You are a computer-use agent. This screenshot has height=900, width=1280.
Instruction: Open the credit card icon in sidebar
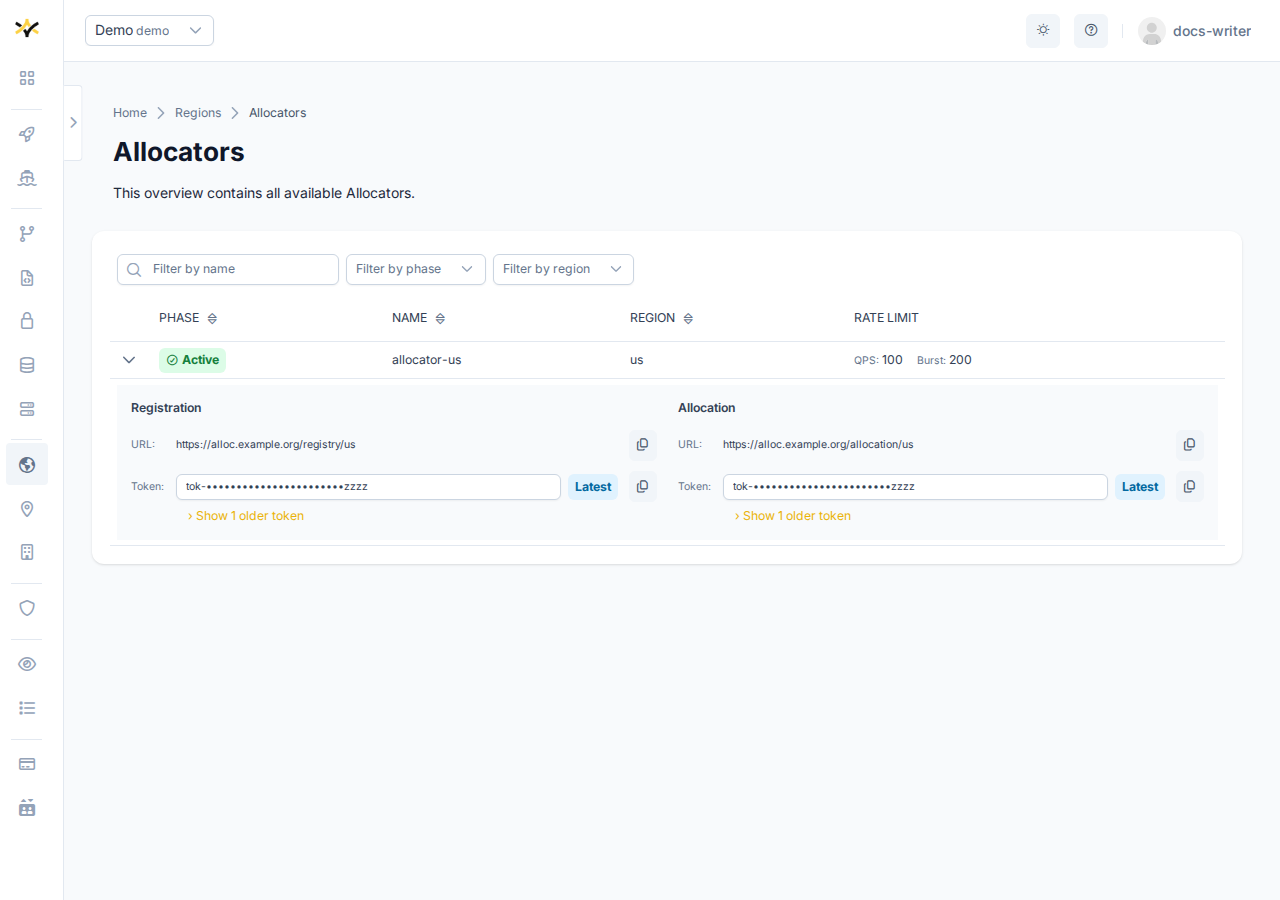click(x=27, y=764)
